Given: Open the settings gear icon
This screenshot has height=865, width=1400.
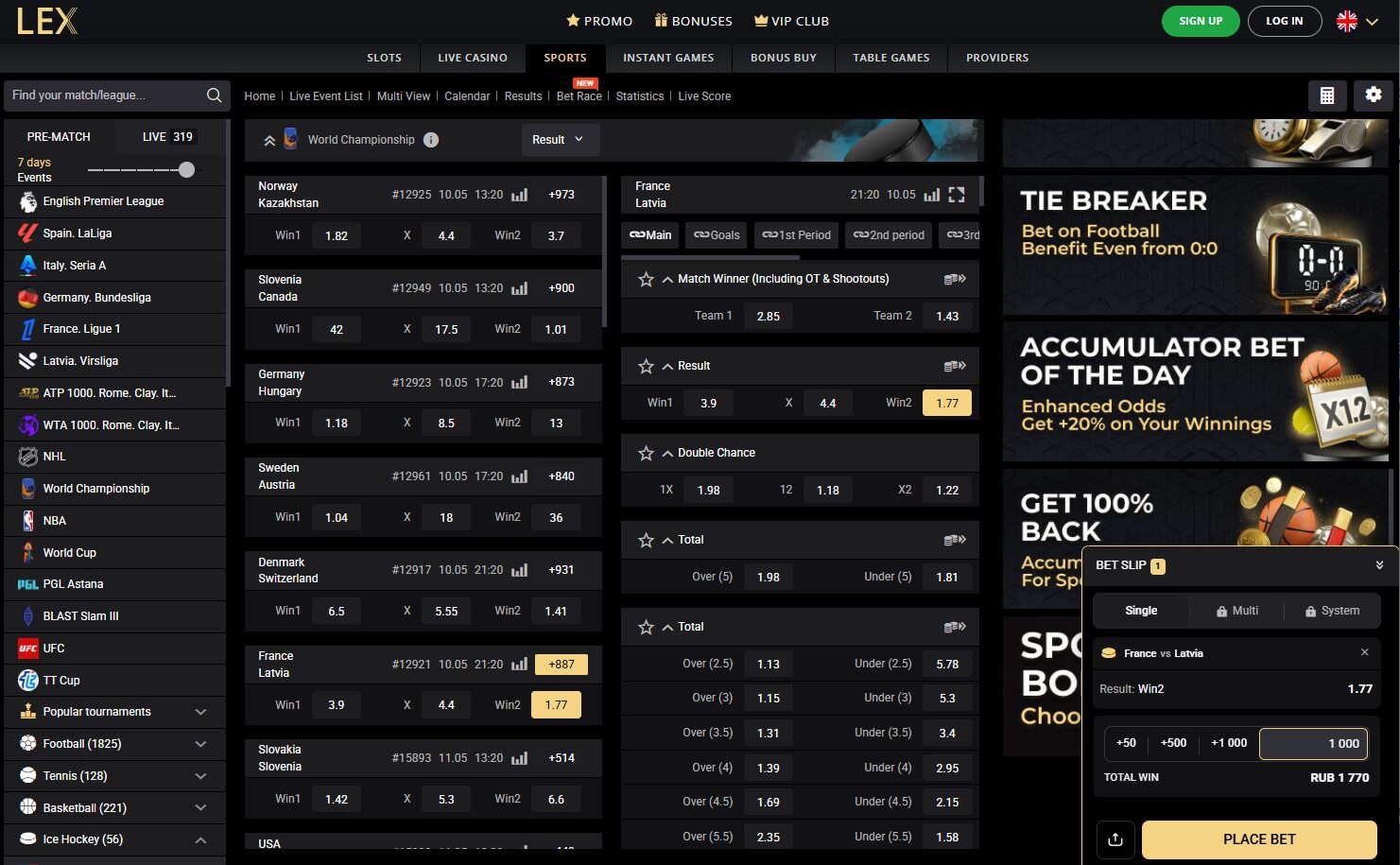Looking at the screenshot, I should point(1374,95).
